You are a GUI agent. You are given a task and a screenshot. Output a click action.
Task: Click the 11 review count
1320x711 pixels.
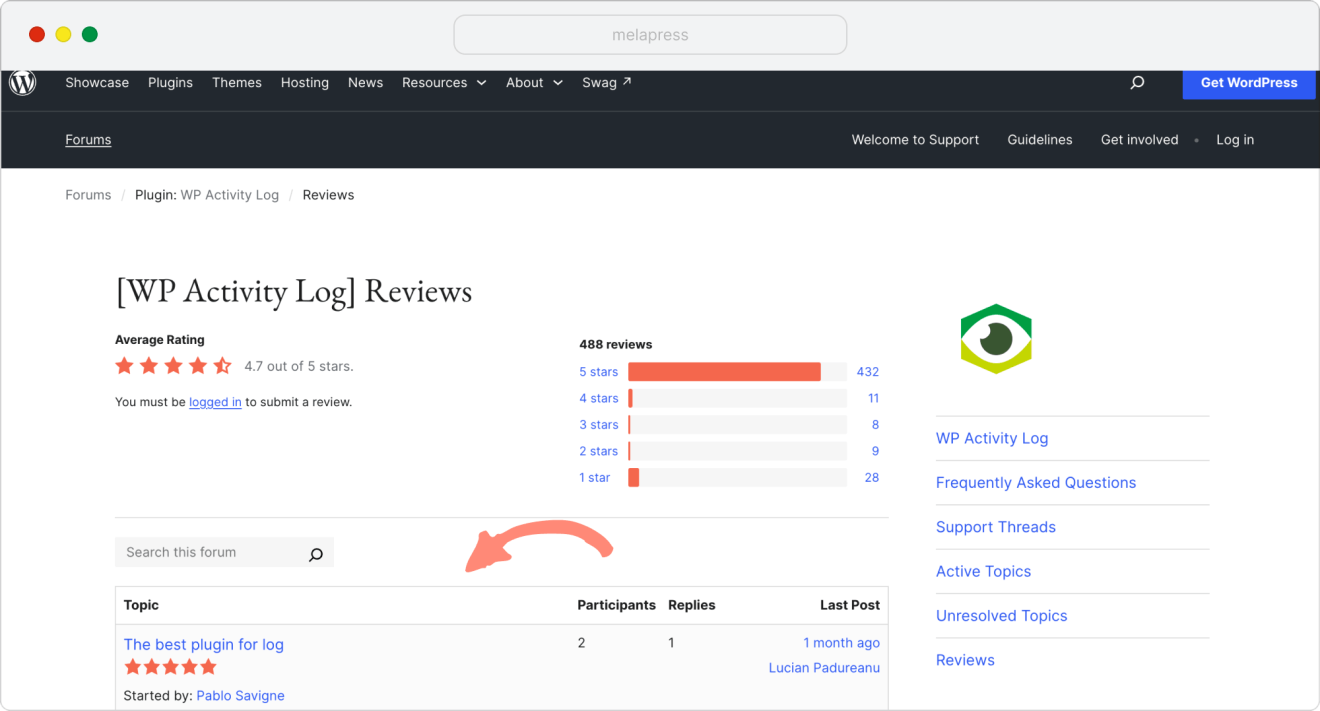tap(873, 398)
